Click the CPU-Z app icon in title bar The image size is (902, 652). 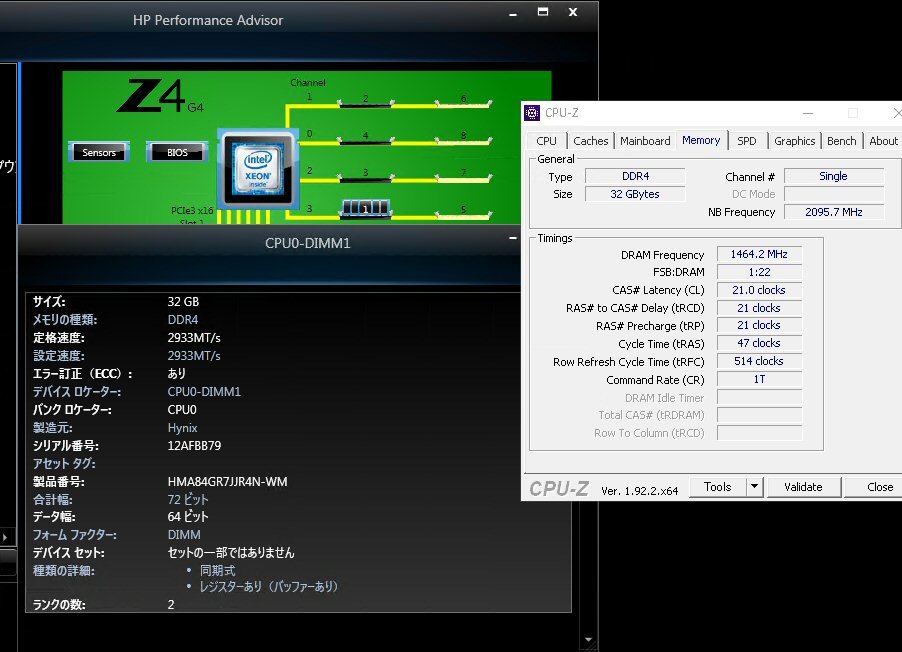coord(532,113)
